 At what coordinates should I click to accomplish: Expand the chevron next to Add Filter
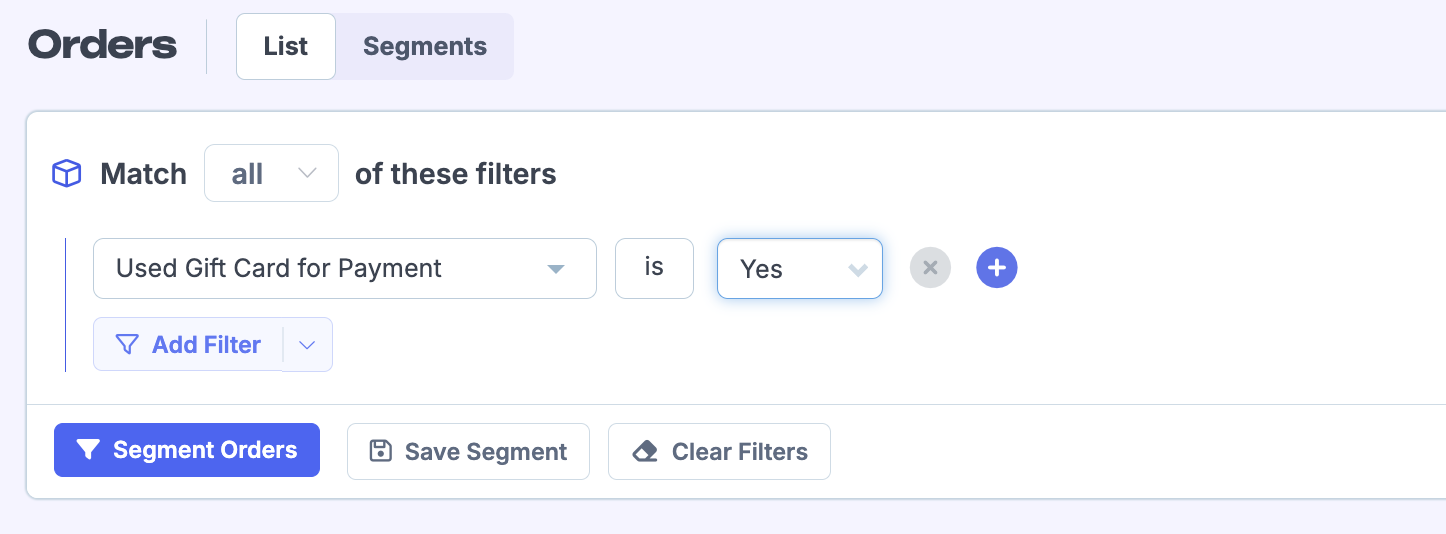[307, 345]
